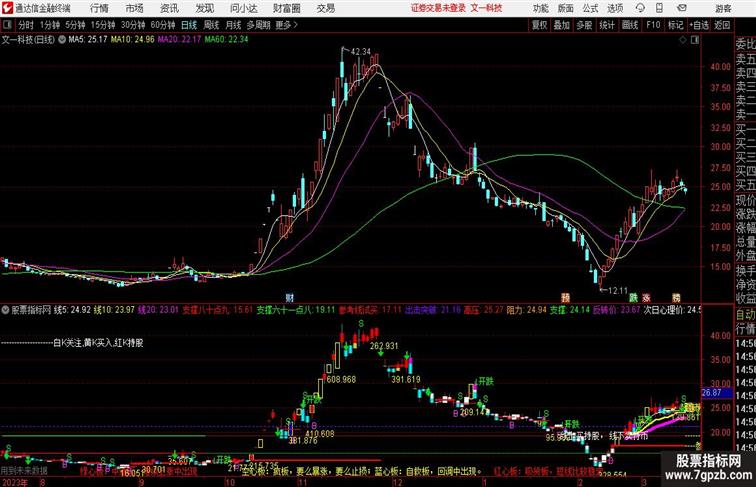Click the orange 预 marker near 12.11 low

(x=565, y=298)
